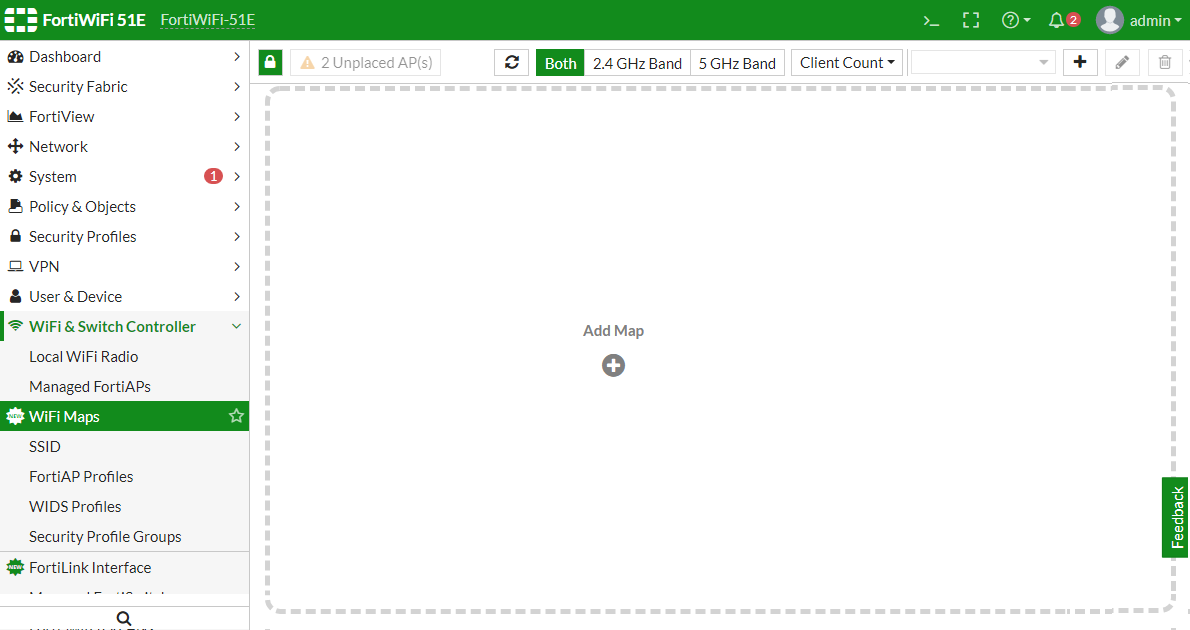1190x630 pixels.
Task: Click the Security Profiles lock icon
Action: [15, 236]
